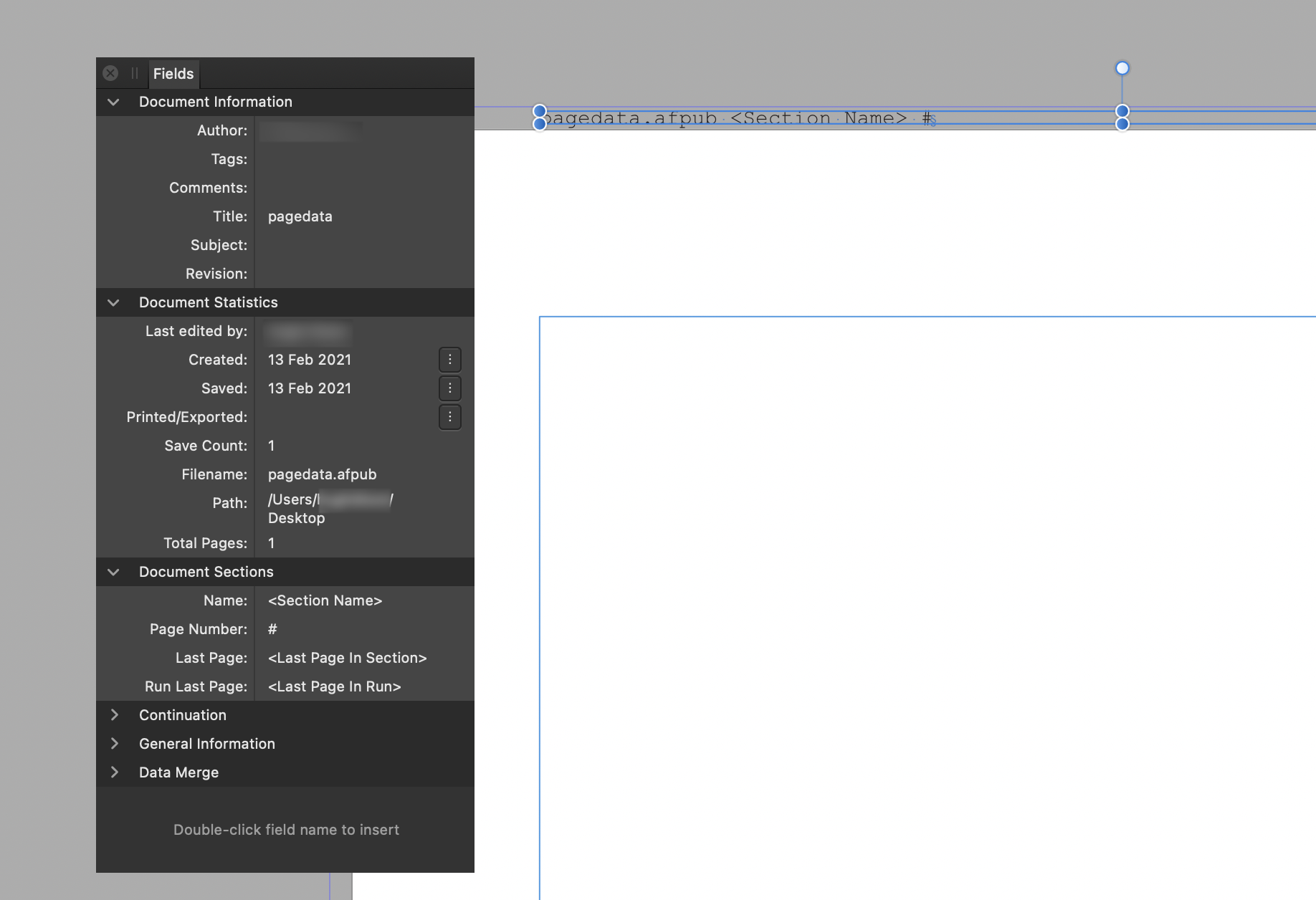This screenshot has width=1316, height=900.
Task: Click the Revision value field
Action: click(364, 274)
